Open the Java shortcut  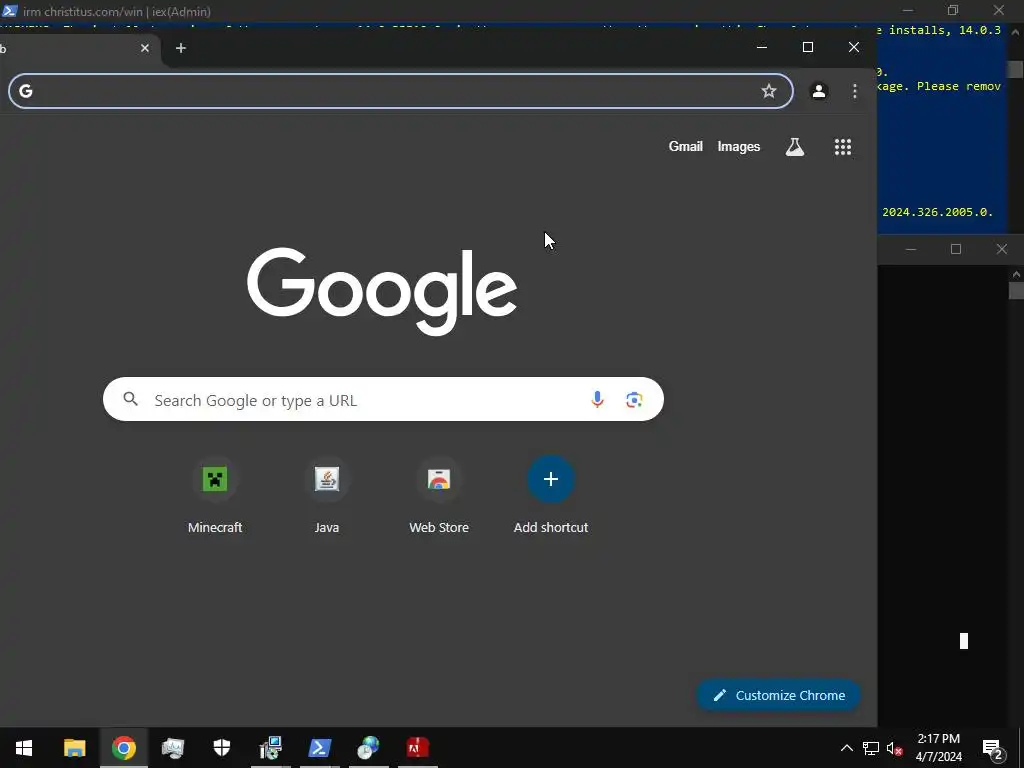[327, 496]
